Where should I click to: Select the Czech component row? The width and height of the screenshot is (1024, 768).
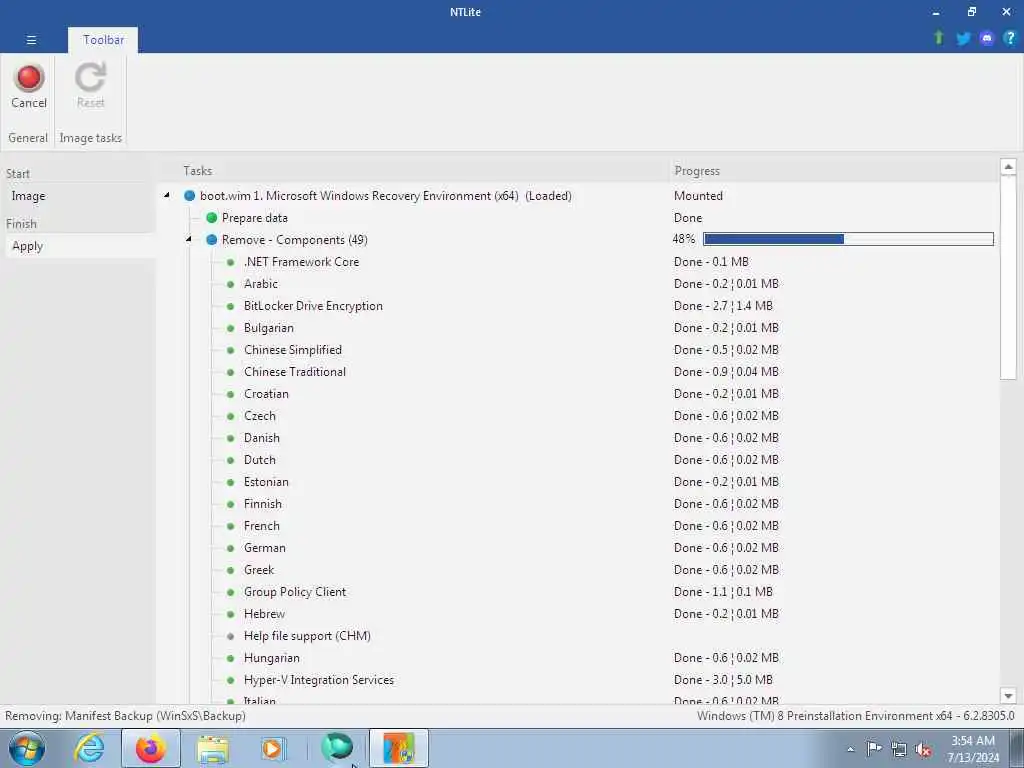pyautogui.click(x=259, y=416)
